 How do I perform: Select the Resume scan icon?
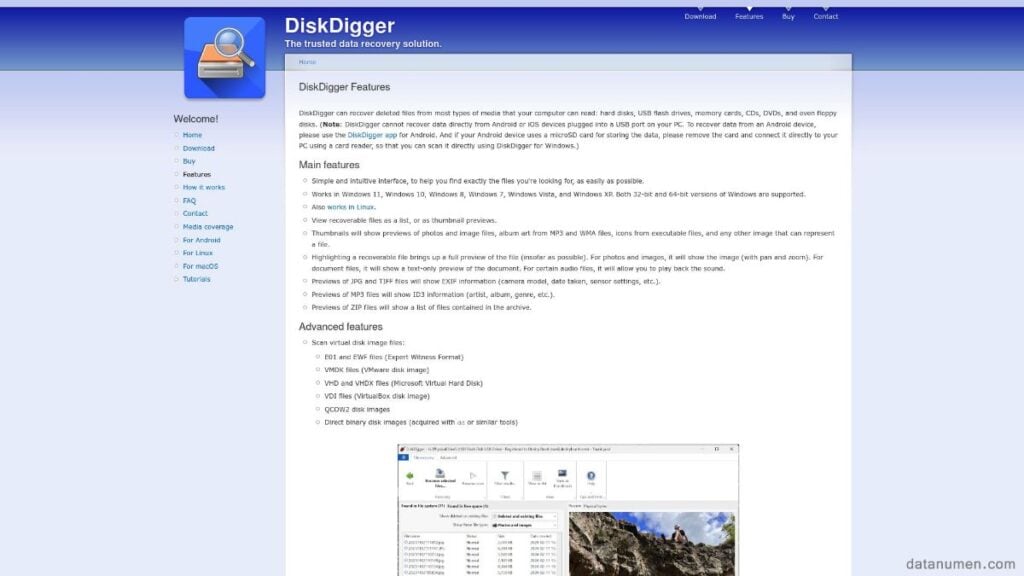(471, 476)
